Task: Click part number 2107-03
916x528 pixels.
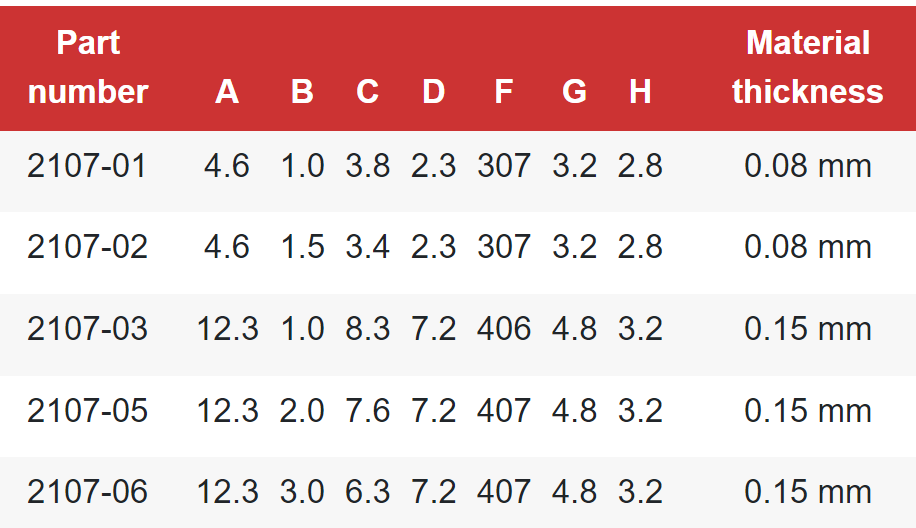Action: click(87, 328)
